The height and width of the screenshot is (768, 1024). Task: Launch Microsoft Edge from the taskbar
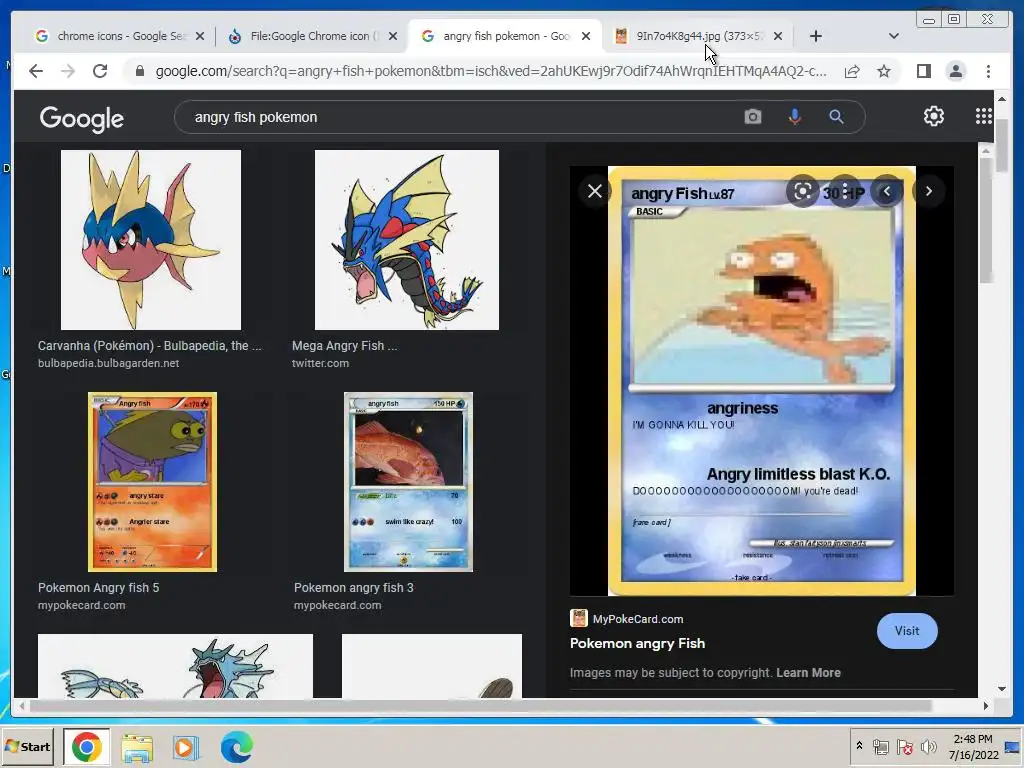tap(236, 747)
